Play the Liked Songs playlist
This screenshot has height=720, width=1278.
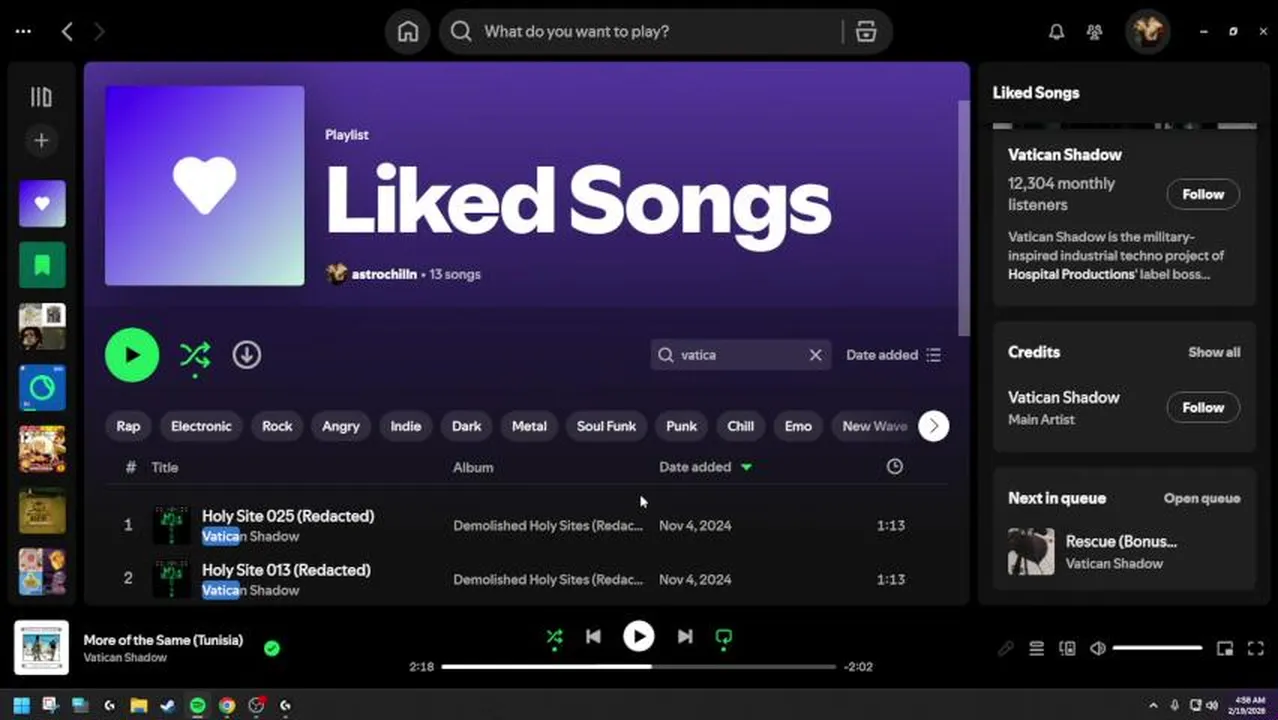tap(132, 355)
